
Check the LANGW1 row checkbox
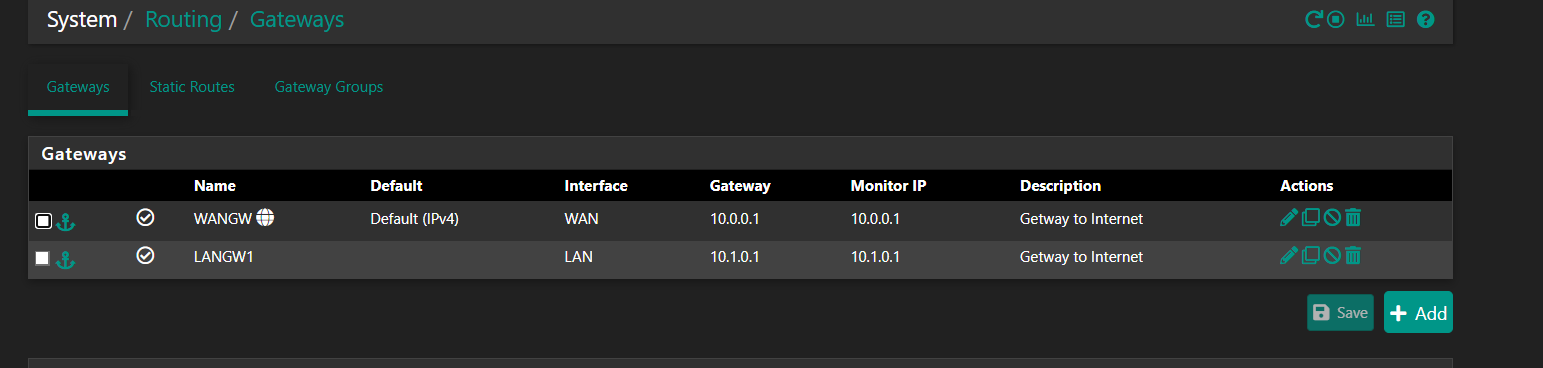42,258
